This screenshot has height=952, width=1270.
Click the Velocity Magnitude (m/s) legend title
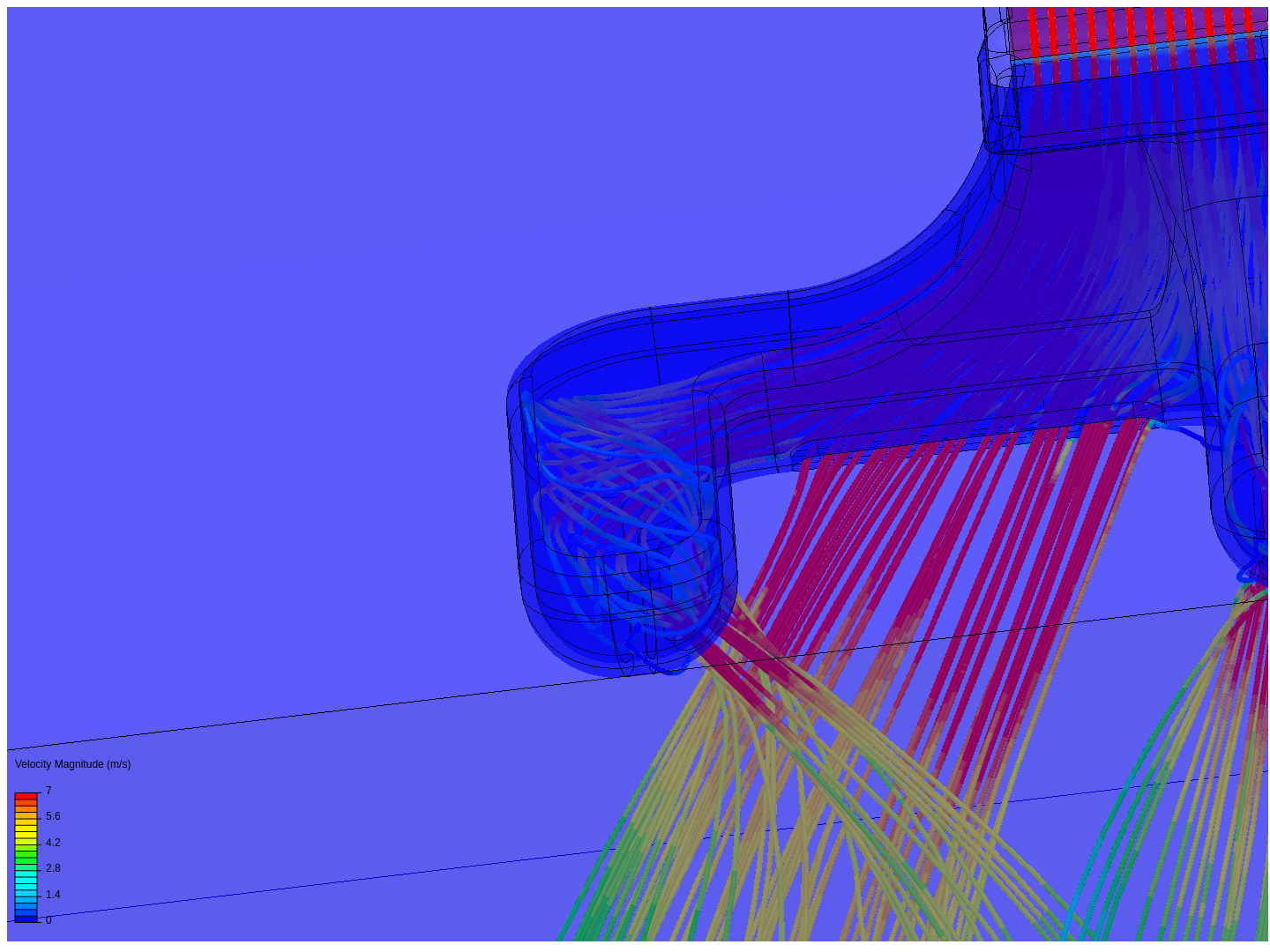[x=72, y=764]
